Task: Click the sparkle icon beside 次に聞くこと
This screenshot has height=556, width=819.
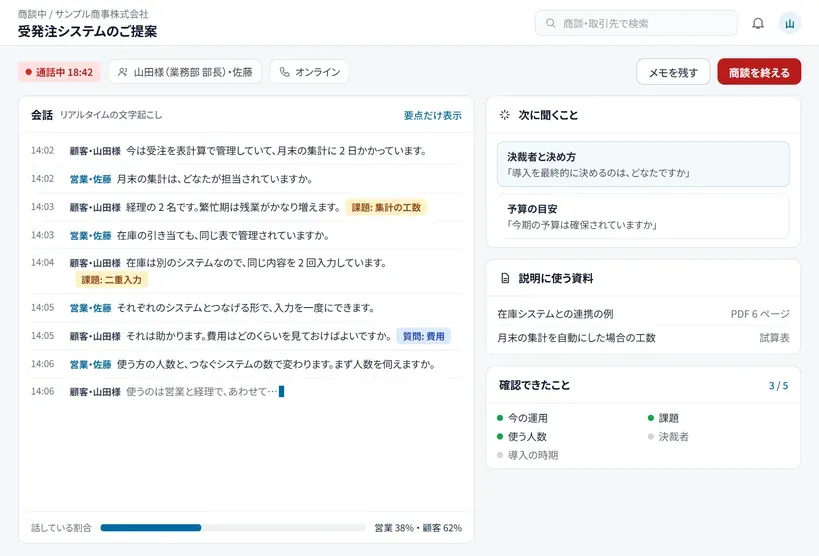Action: pos(505,115)
